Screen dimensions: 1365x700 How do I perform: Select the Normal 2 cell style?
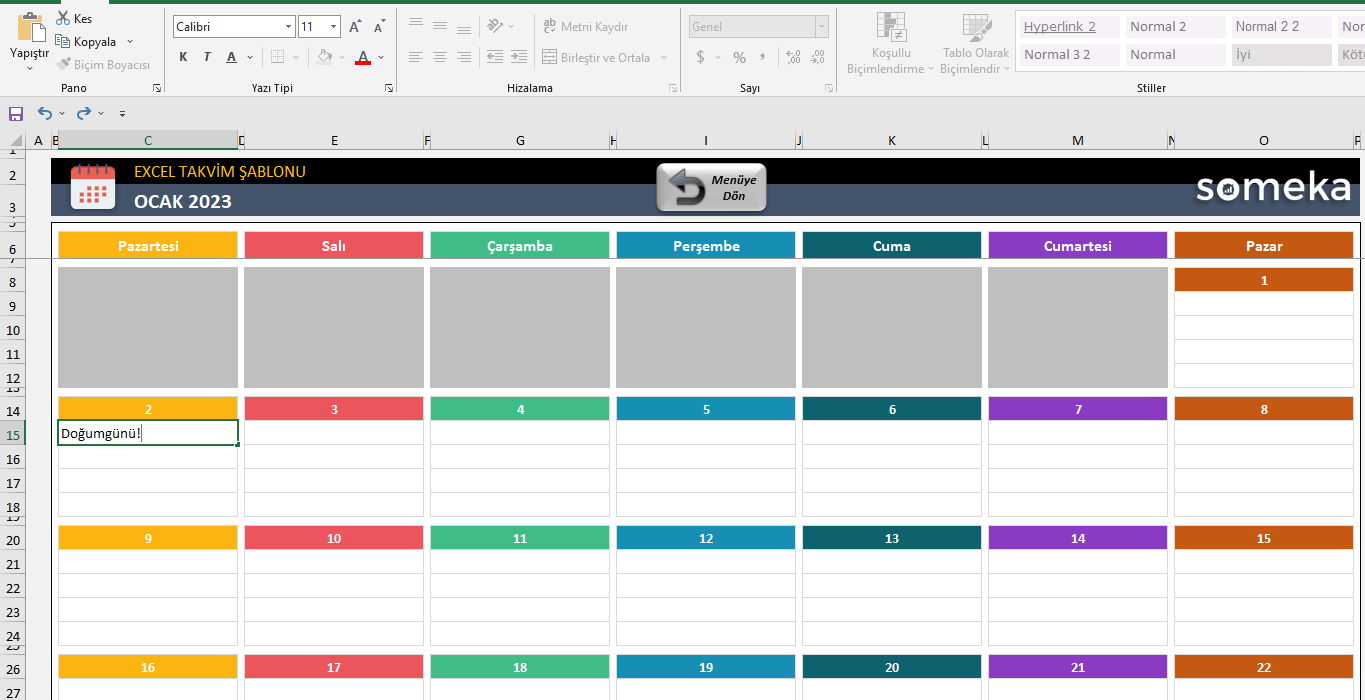coord(1174,27)
